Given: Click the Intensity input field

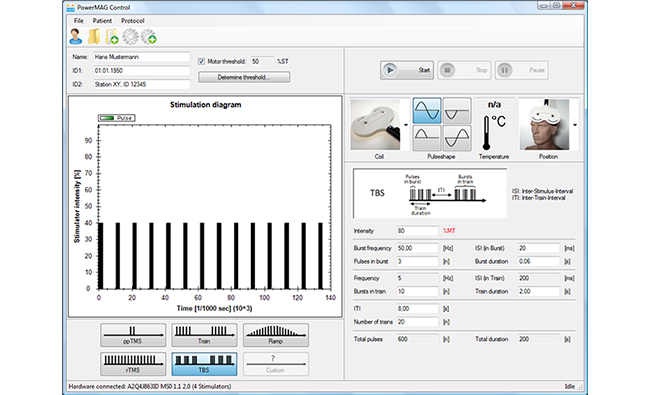Looking at the screenshot, I should click(417, 231).
